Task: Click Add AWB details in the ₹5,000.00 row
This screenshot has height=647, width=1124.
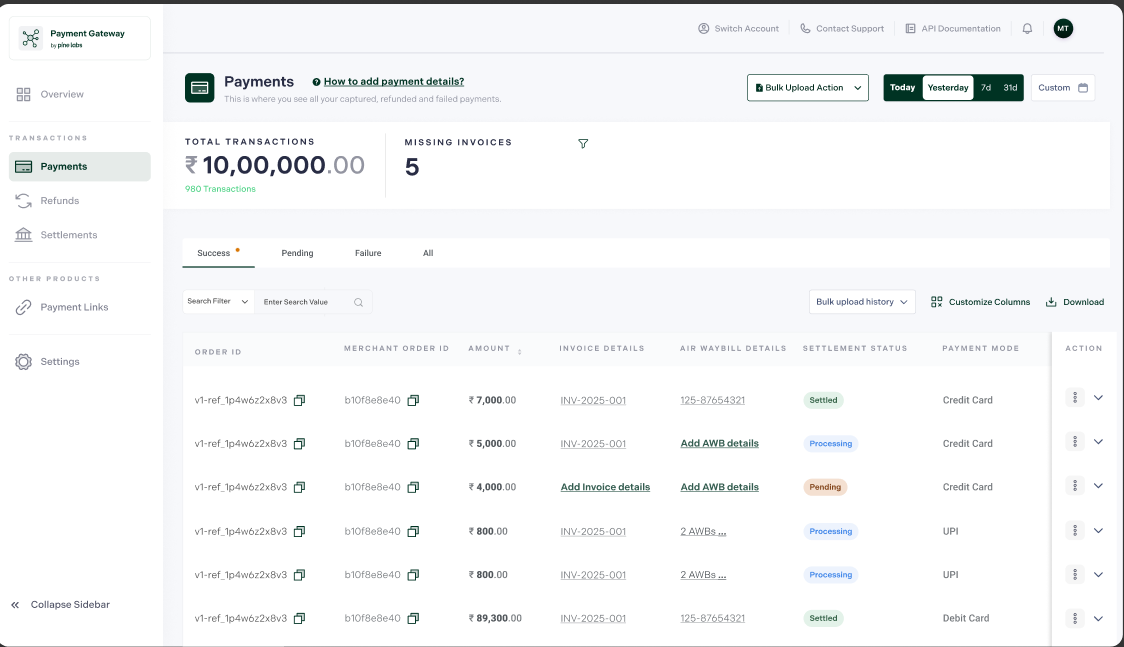Action: (719, 444)
